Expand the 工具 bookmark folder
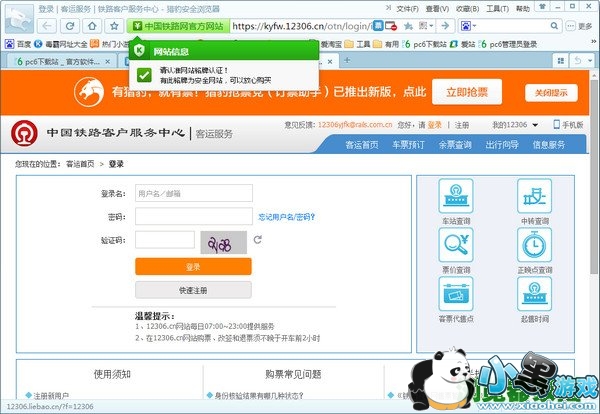This screenshot has height=414, width=600. tap(358, 44)
